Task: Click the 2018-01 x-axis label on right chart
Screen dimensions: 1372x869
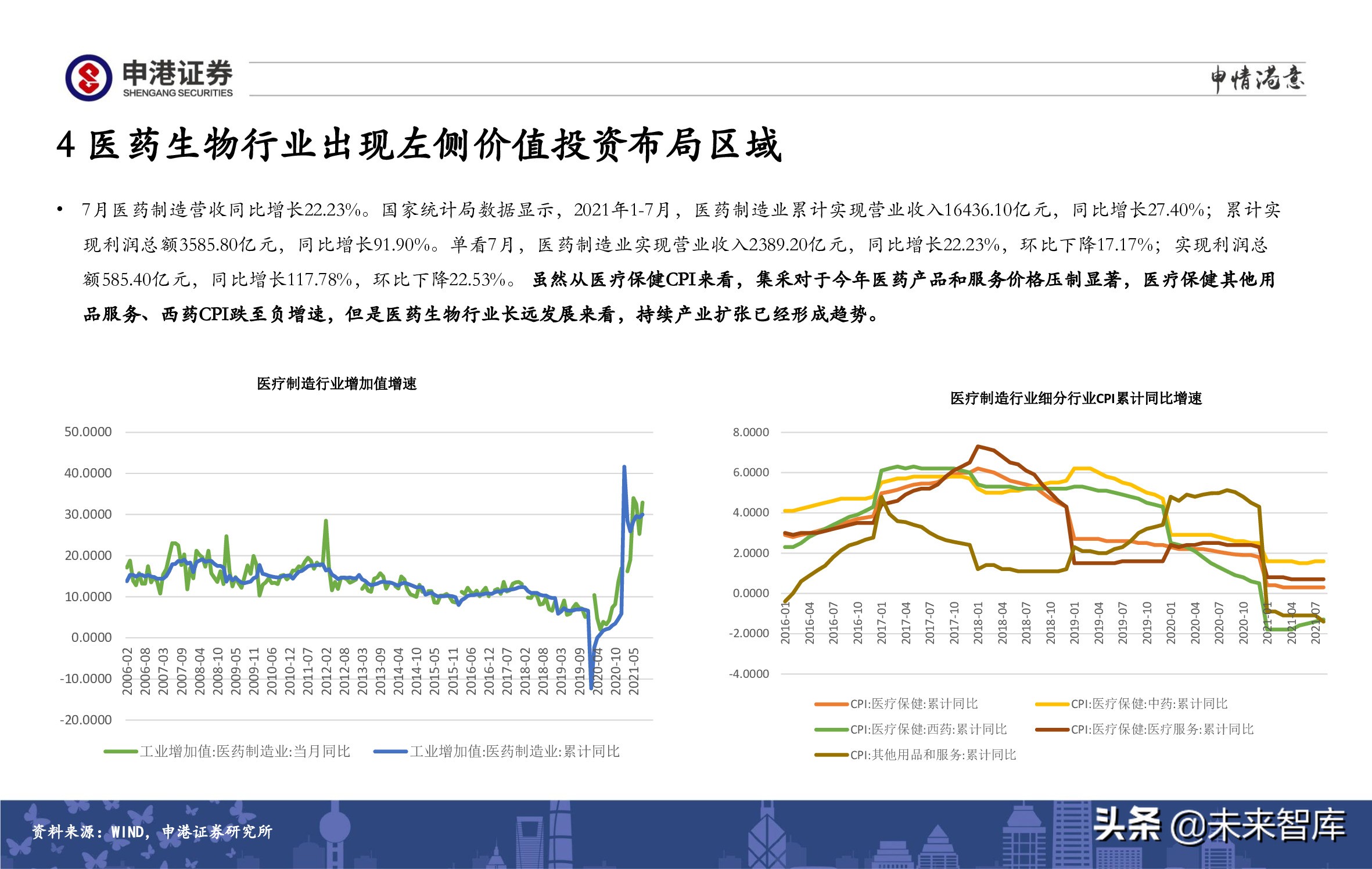Action: click(978, 623)
